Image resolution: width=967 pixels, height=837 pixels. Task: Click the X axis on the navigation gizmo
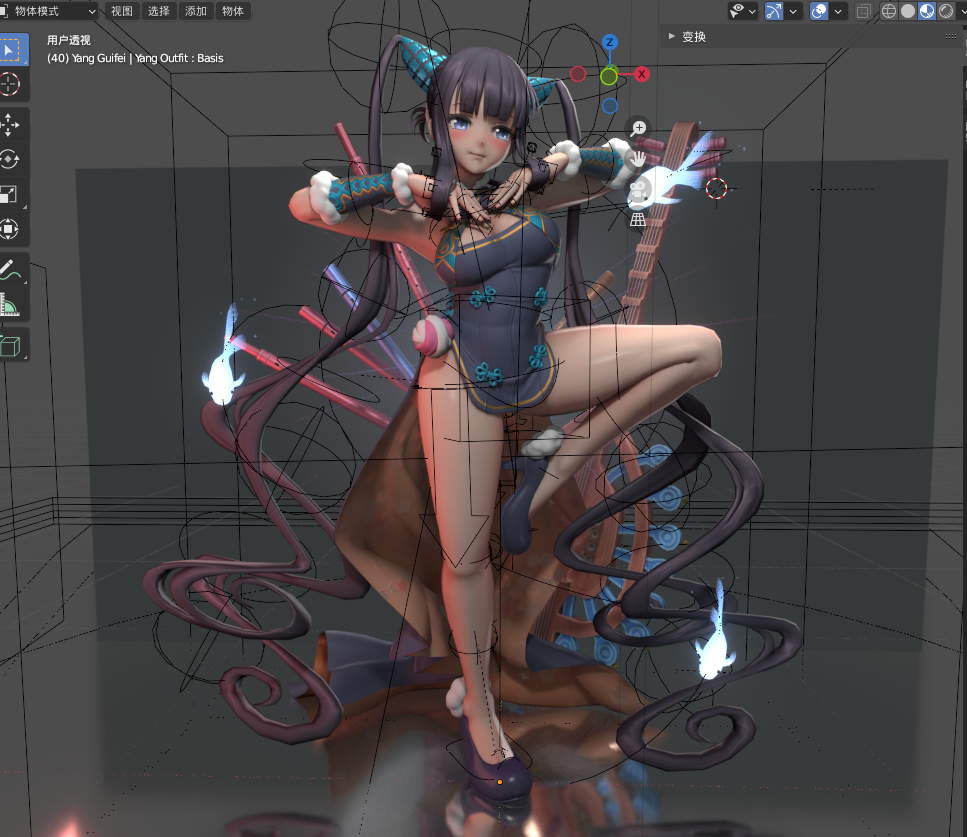pos(641,73)
